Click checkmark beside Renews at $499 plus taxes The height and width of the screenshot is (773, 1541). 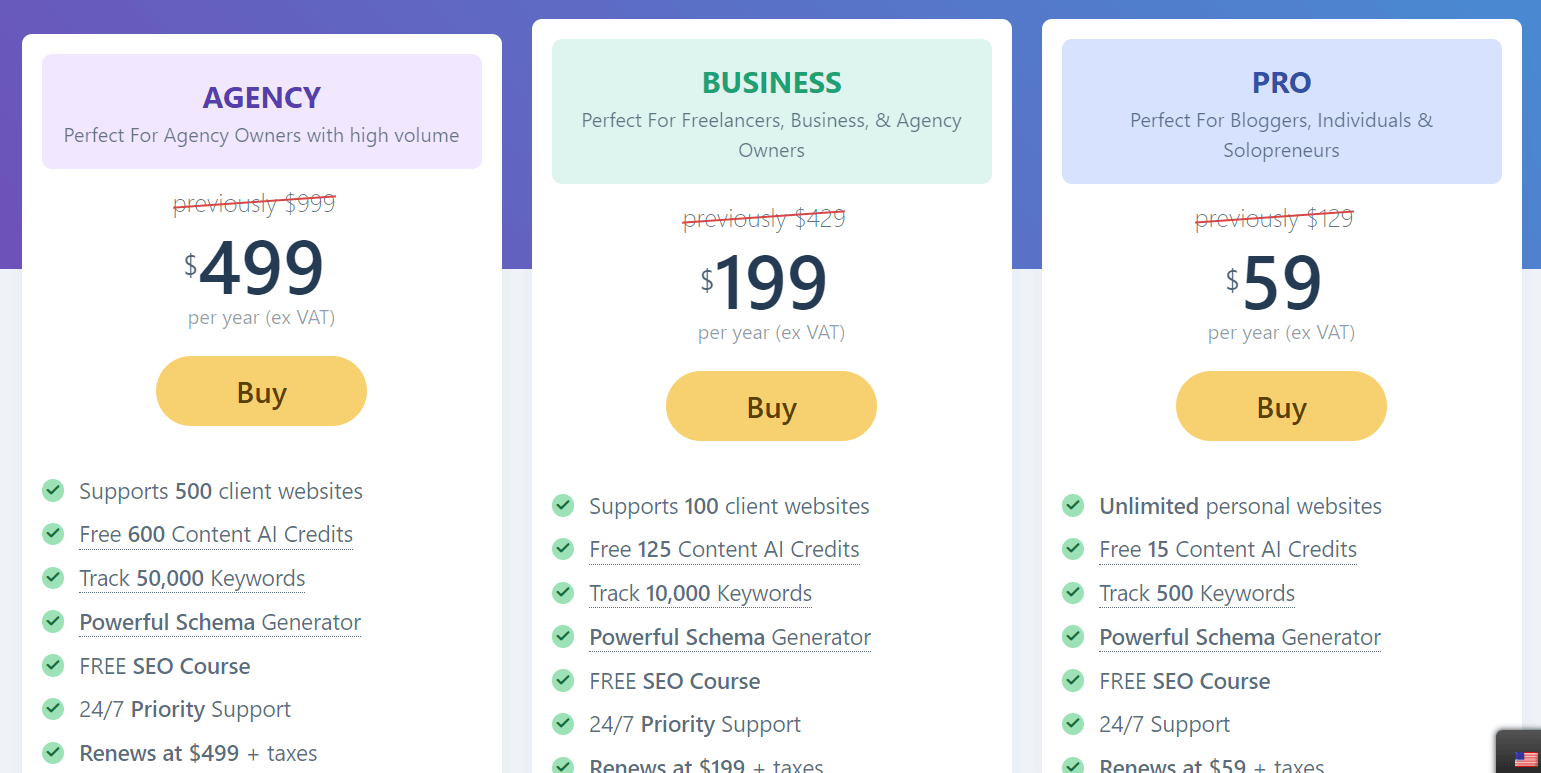pos(53,753)
